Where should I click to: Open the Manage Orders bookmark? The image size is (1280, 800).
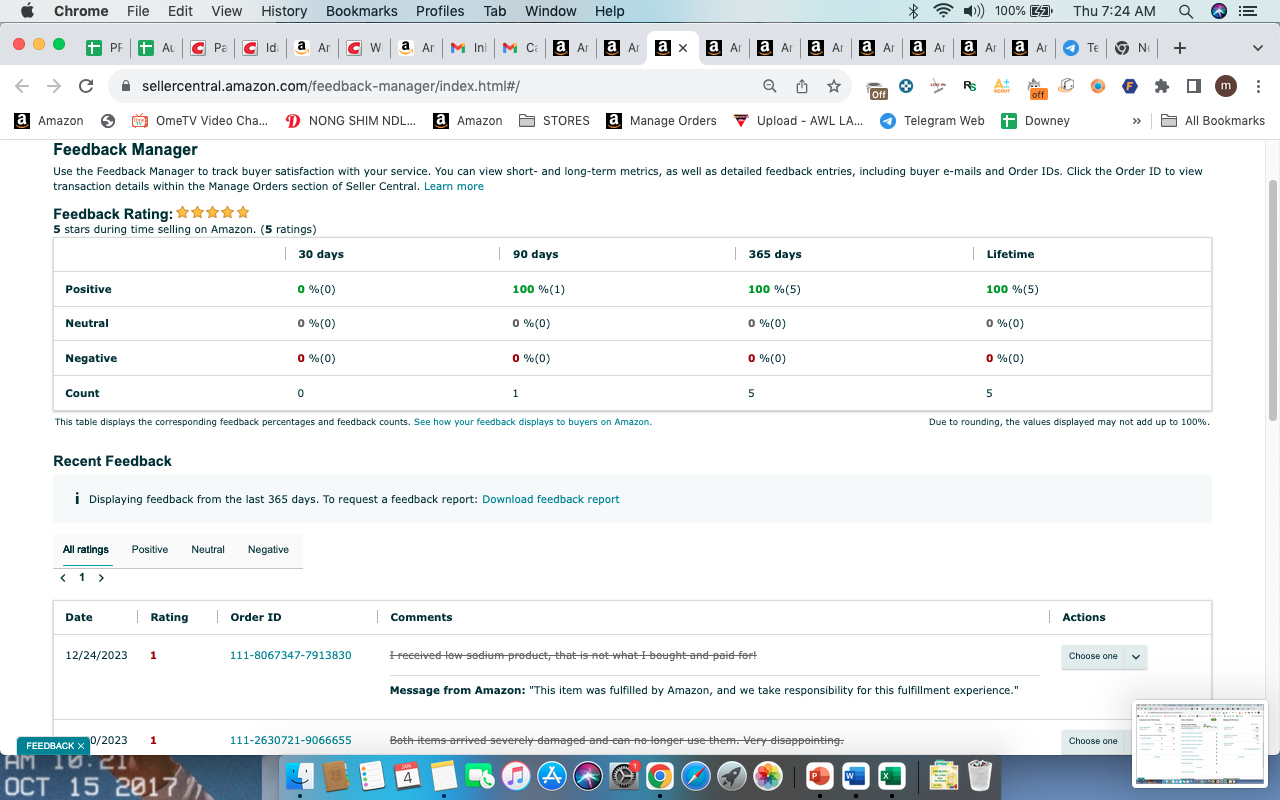[x=662, y=120]
